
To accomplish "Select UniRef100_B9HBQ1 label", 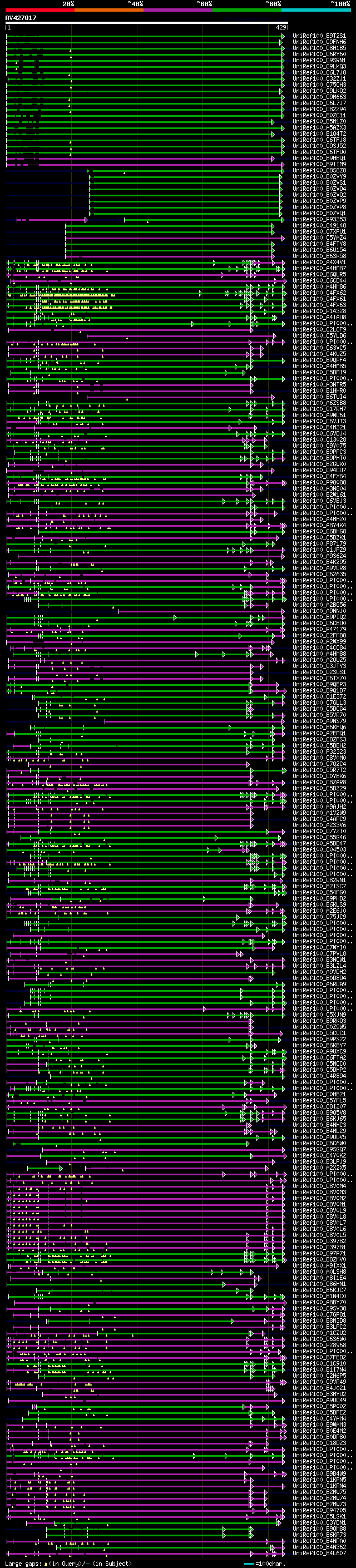I will point(319,159).
